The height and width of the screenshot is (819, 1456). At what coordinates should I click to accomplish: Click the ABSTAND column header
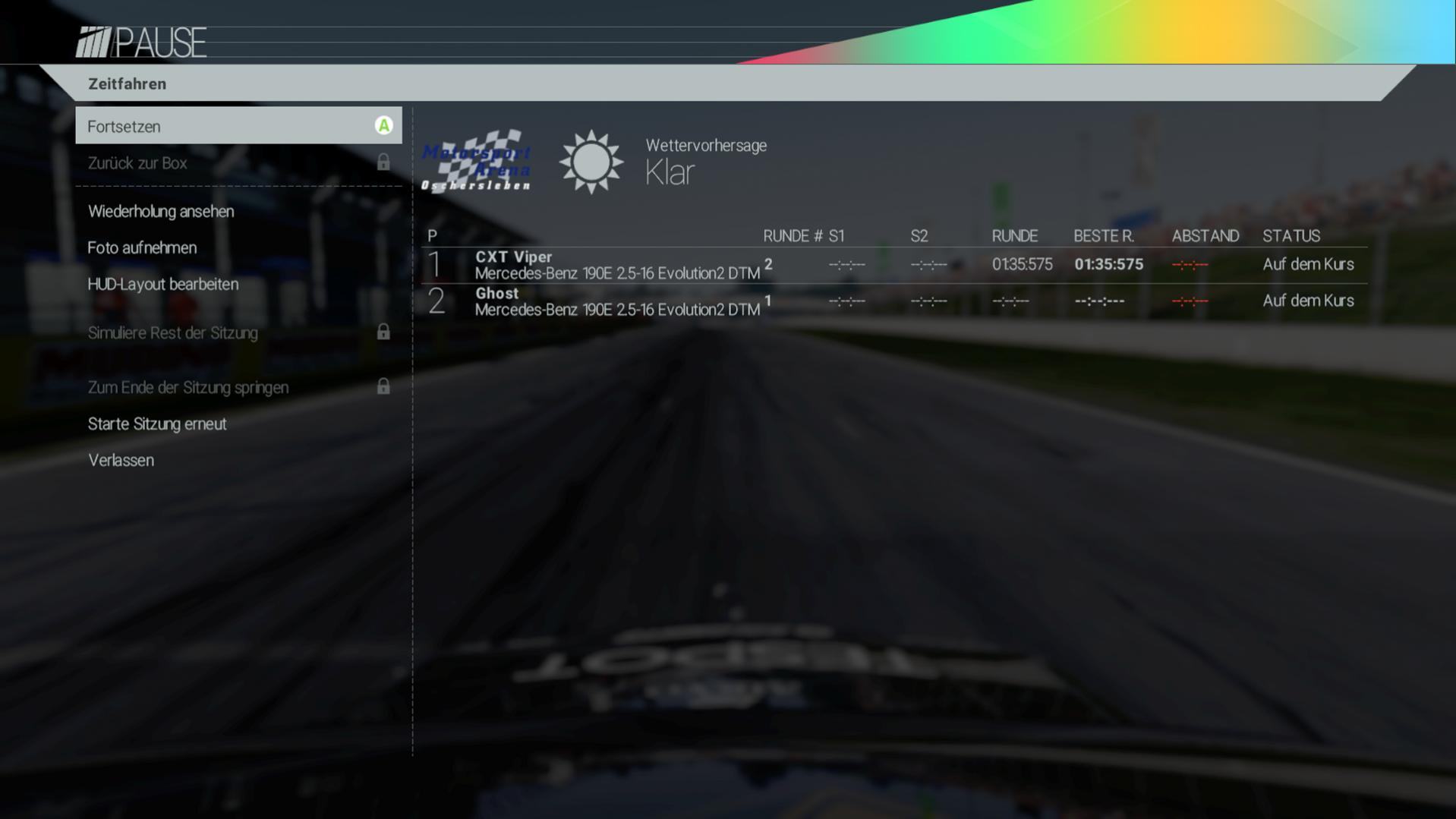(x=1205, y=236)
